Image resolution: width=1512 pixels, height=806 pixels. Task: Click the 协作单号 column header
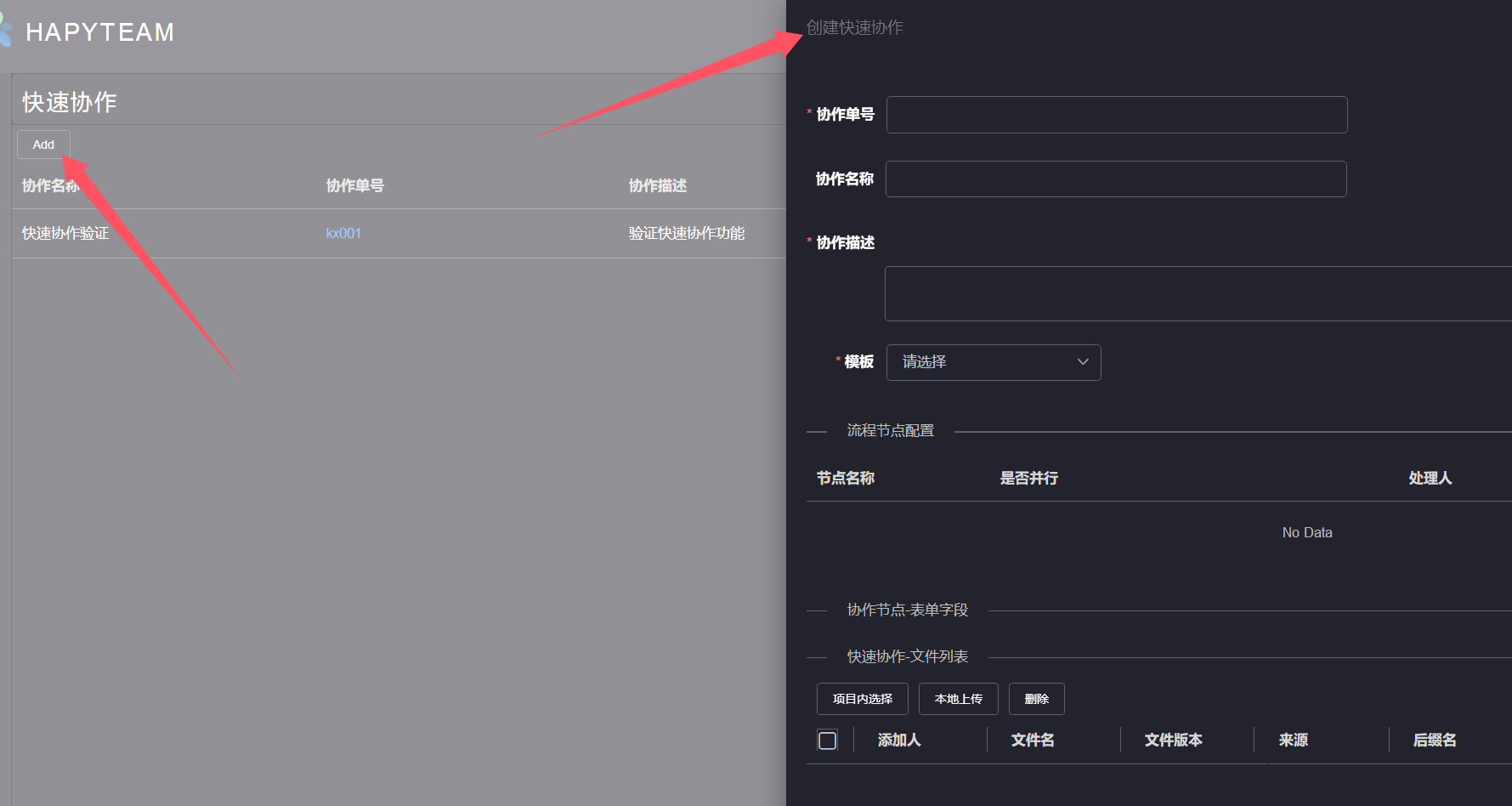(x=355, y=185)
